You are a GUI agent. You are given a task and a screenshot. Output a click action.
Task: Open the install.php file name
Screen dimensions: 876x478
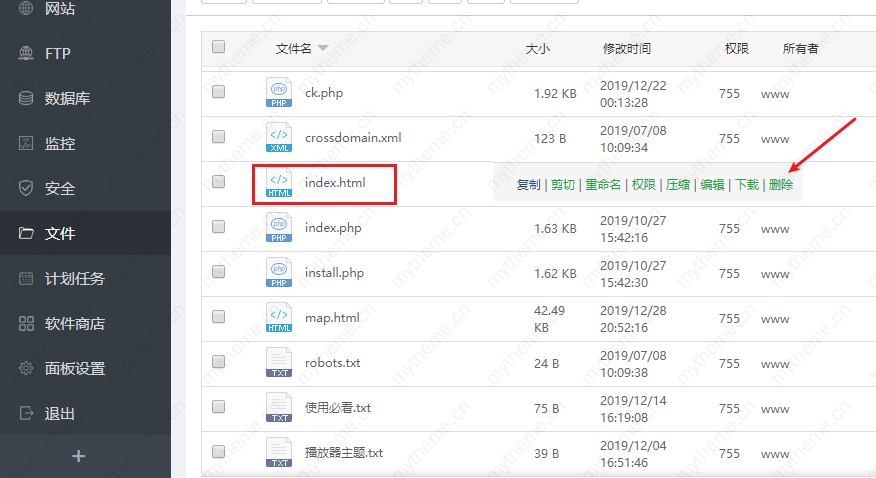click(x=334, y=273)
